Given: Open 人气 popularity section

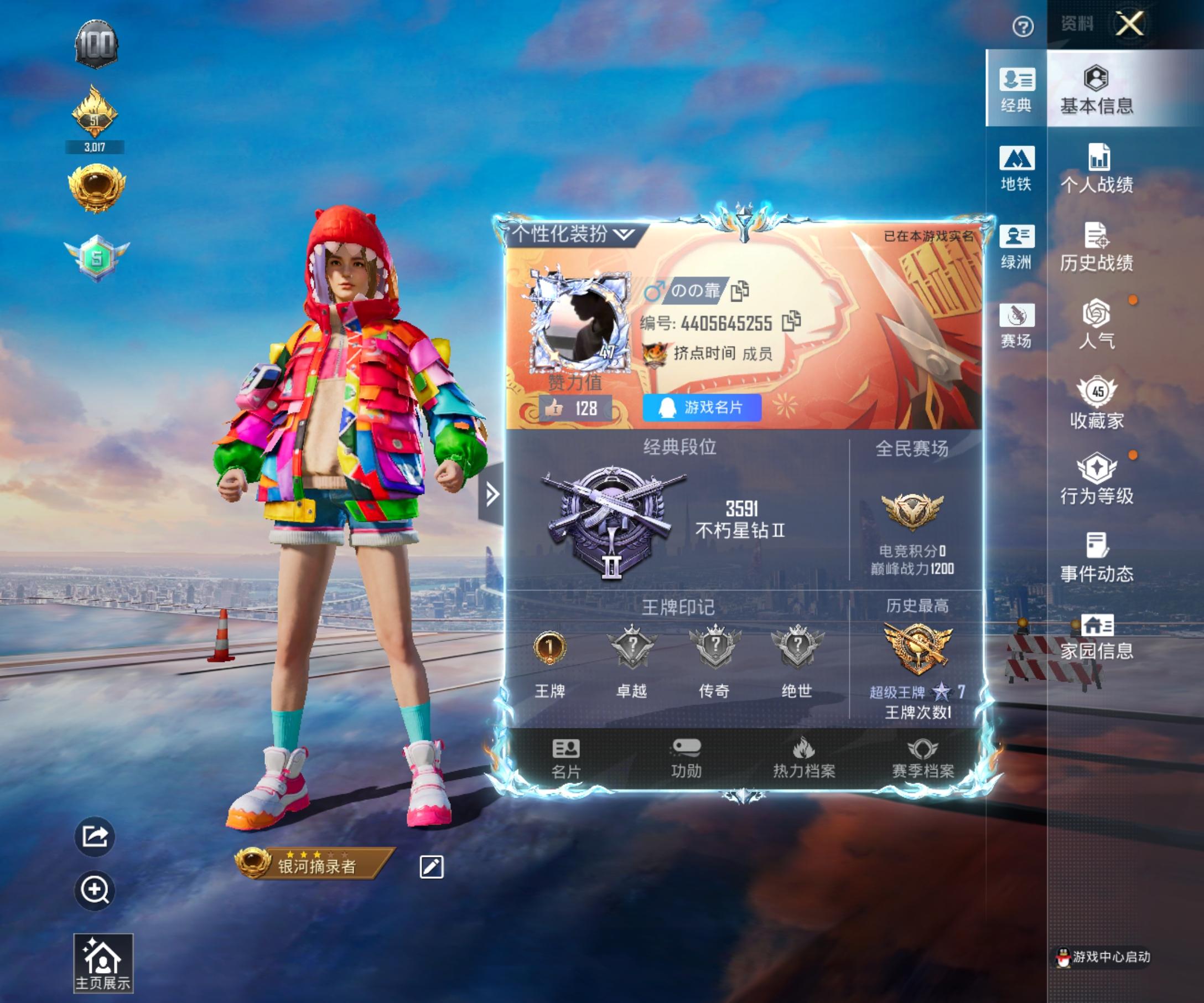Looking at the screenshot, I should click(x=1097, y=324).
